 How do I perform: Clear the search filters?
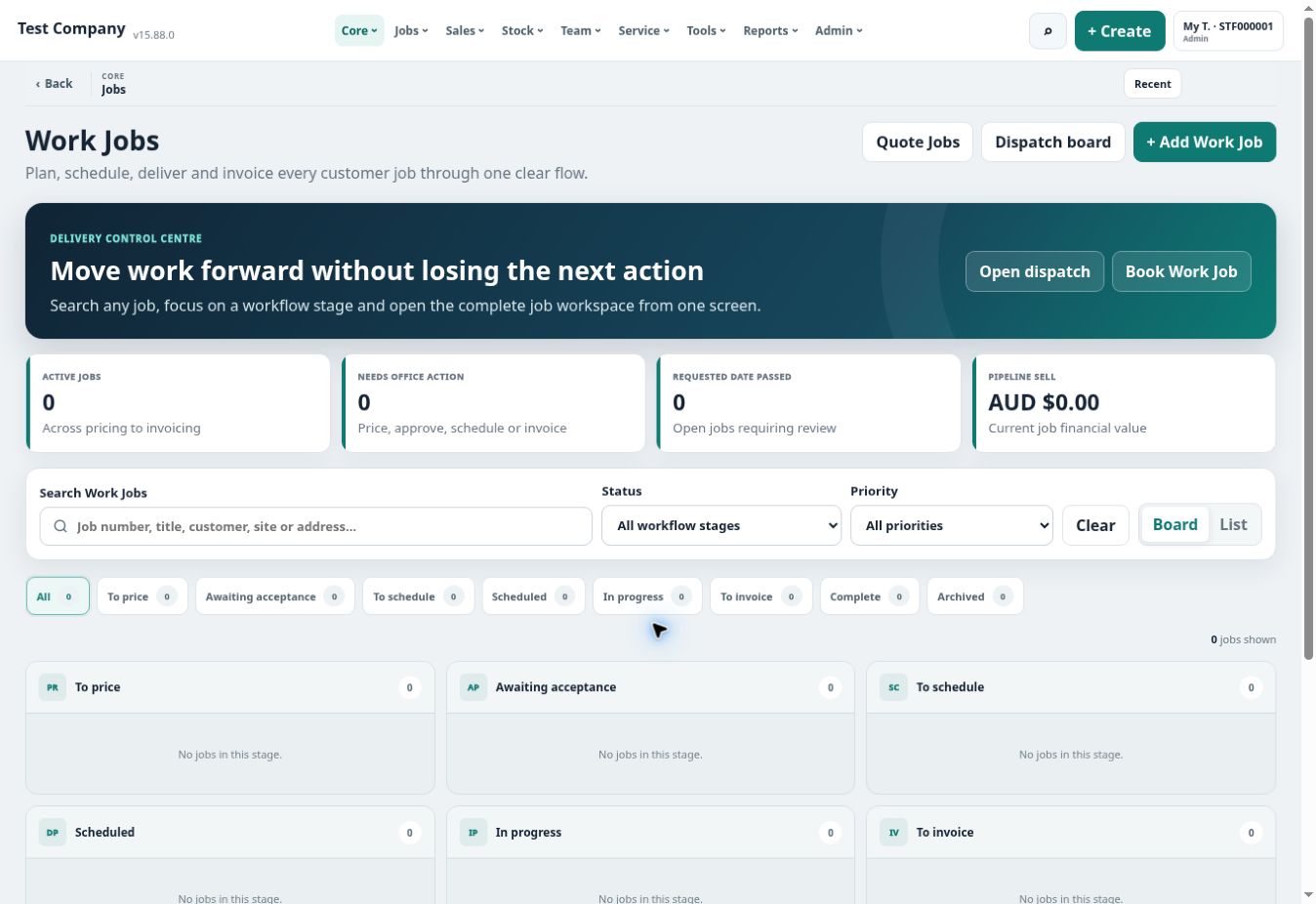1095,525
